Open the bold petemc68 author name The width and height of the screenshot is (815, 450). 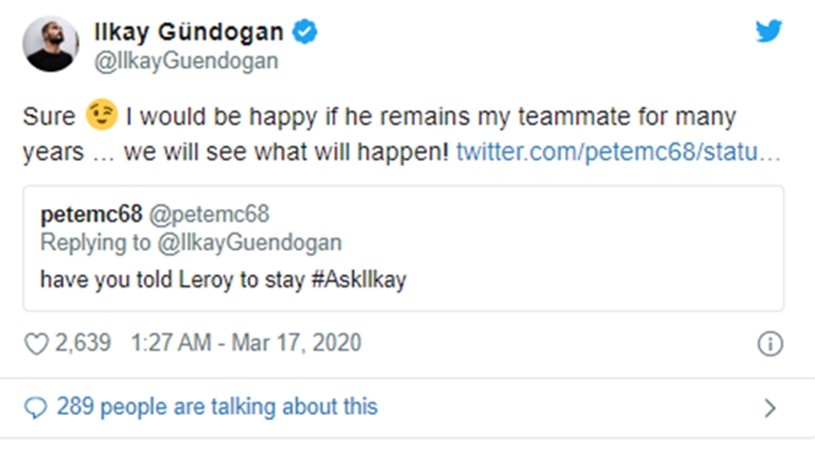coord(91,215)
